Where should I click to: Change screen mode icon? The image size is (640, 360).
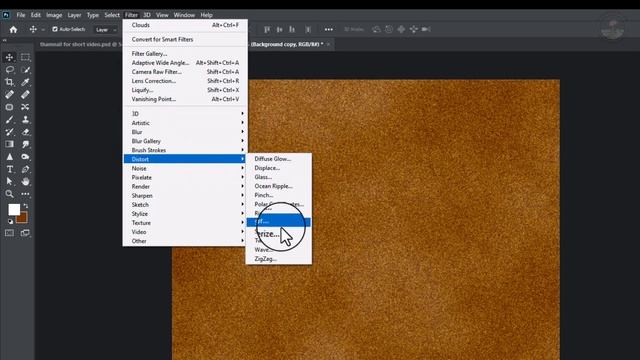(25, 233)
